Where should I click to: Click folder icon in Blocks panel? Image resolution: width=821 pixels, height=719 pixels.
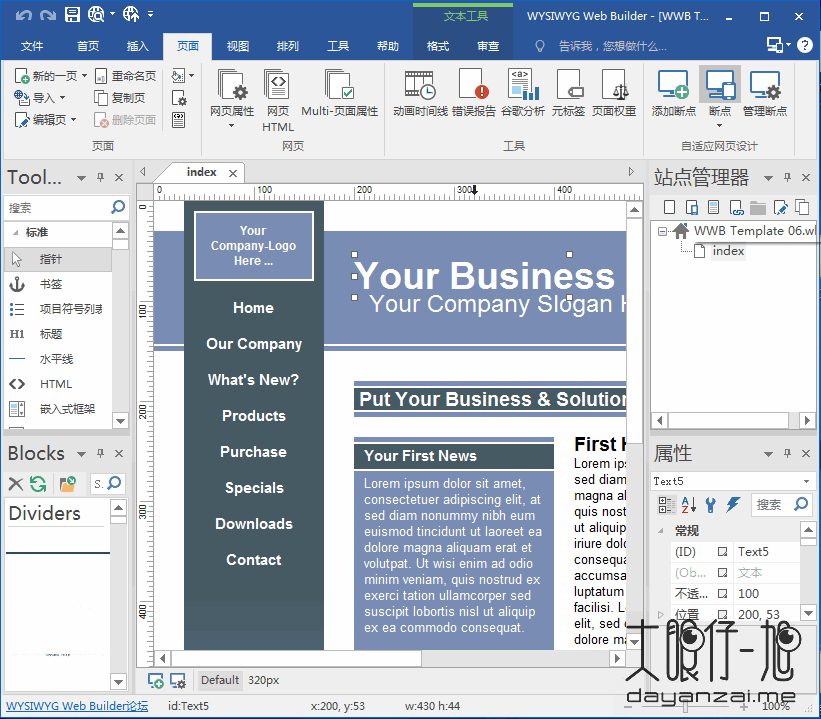68,483
